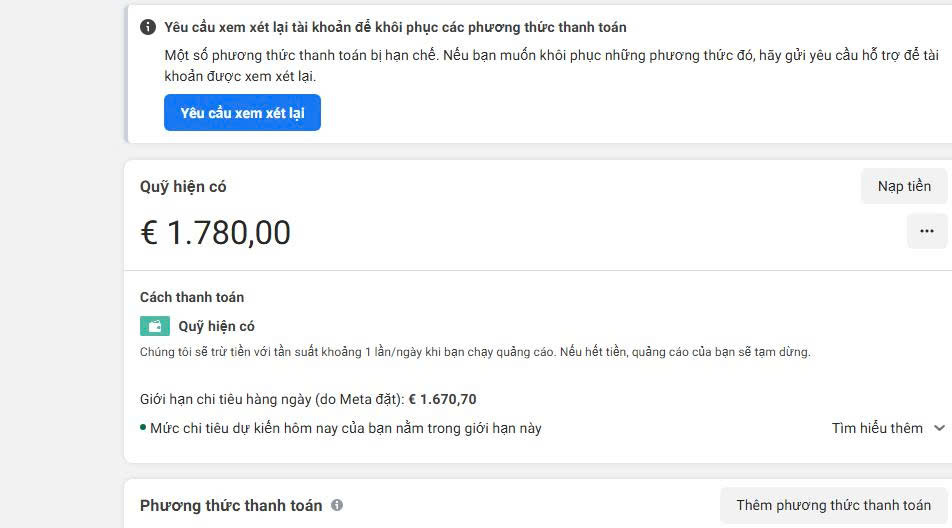Click the Phương thức thanh toán section heading

tap(231, 505)
